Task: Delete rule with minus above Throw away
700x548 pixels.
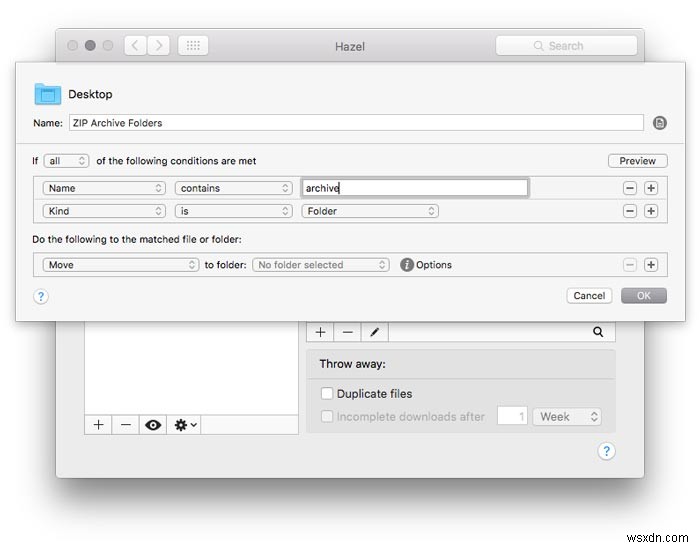Action: coord(347,332)
